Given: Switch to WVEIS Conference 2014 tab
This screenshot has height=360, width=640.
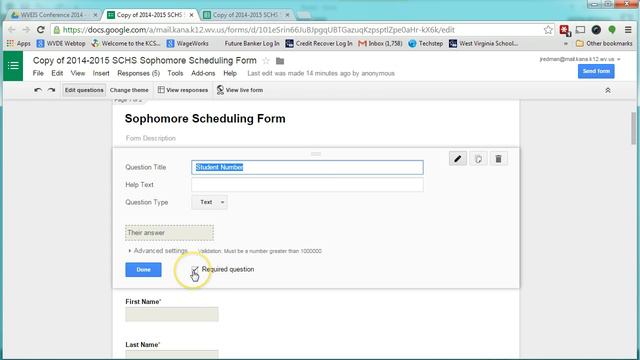Looking at the screenshot, I should [53, 15].
